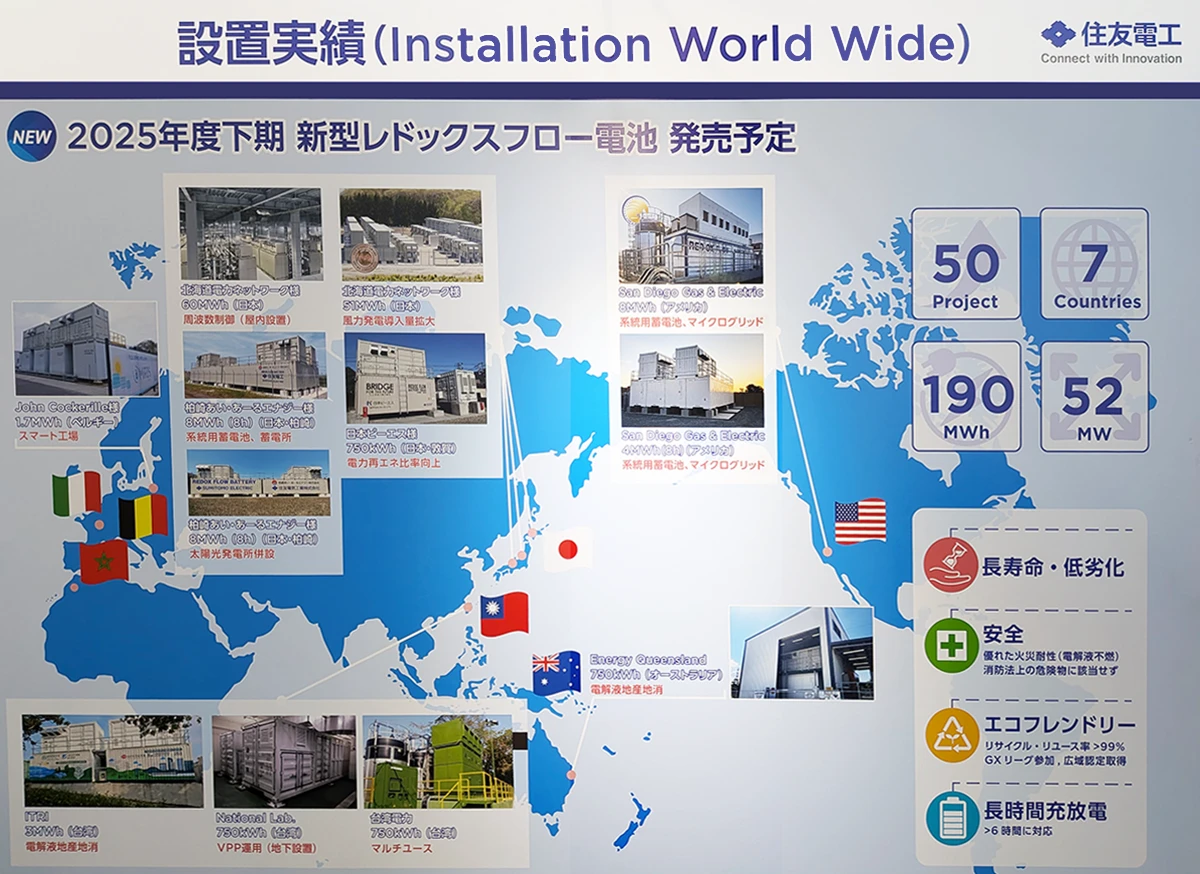Open the 190 MWh stat tile

(x=966, y=396)
